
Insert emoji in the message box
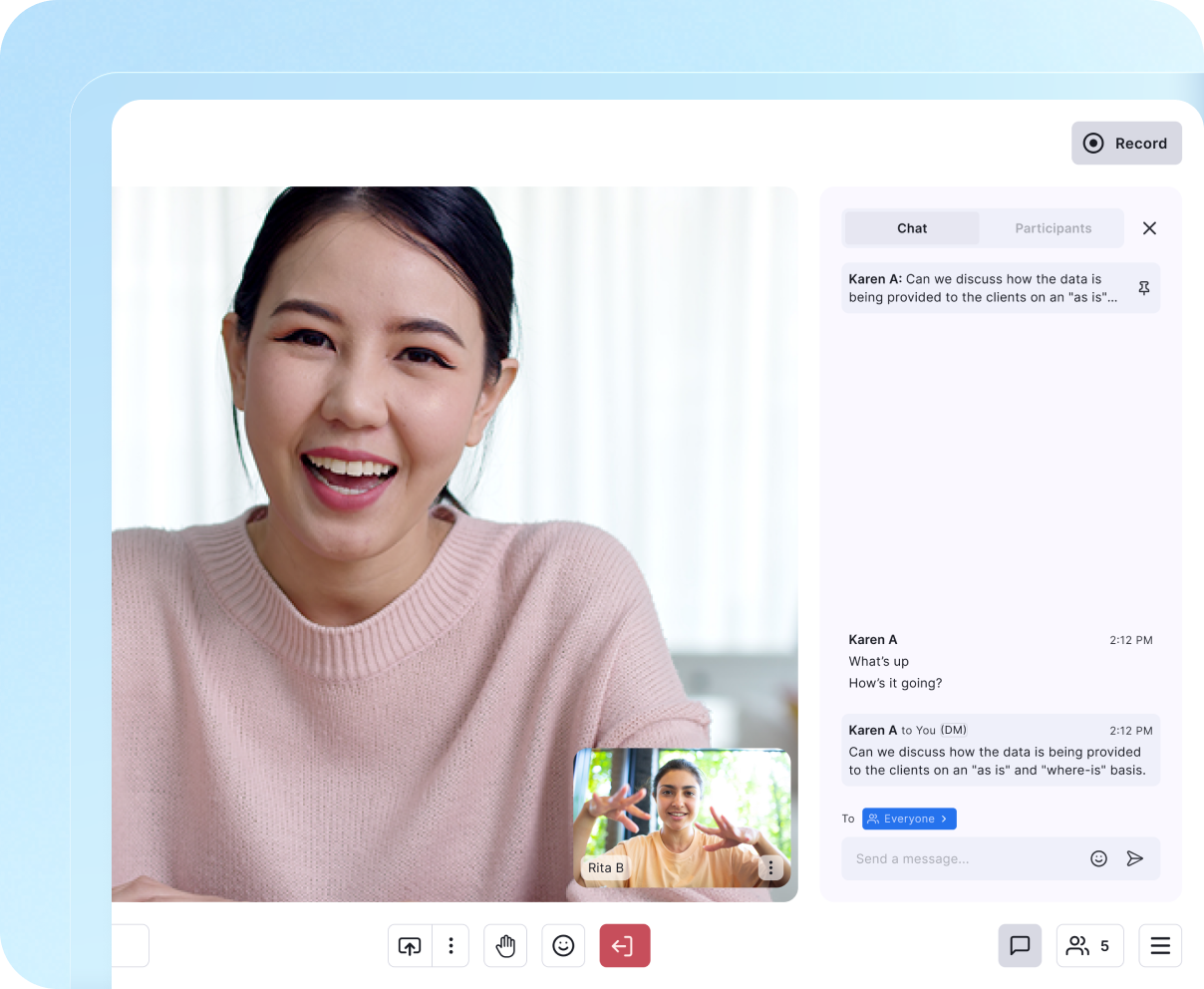[x=1098, y=858]
